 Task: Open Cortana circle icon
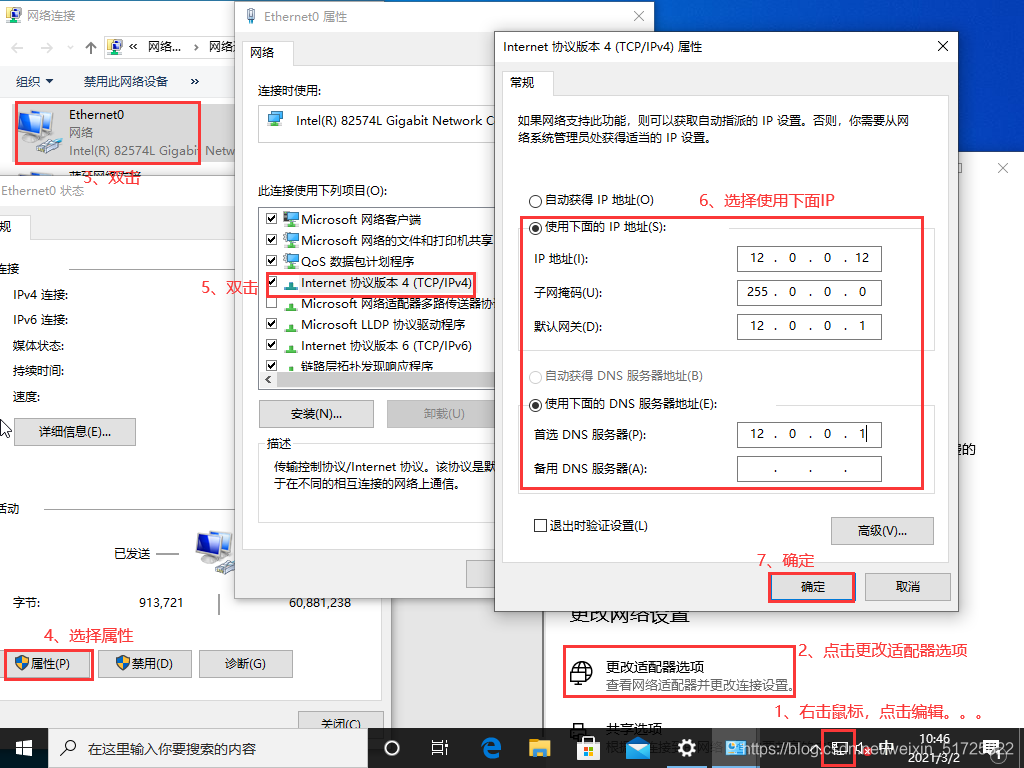point(391,748)
